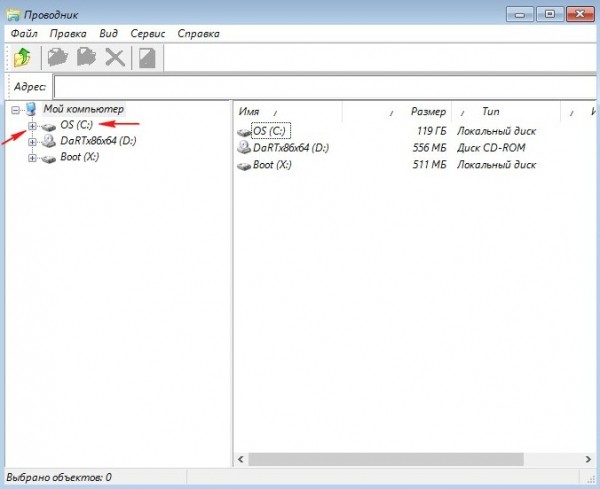
Task: Click the 511 МБ size value
Action: (429, 165)
